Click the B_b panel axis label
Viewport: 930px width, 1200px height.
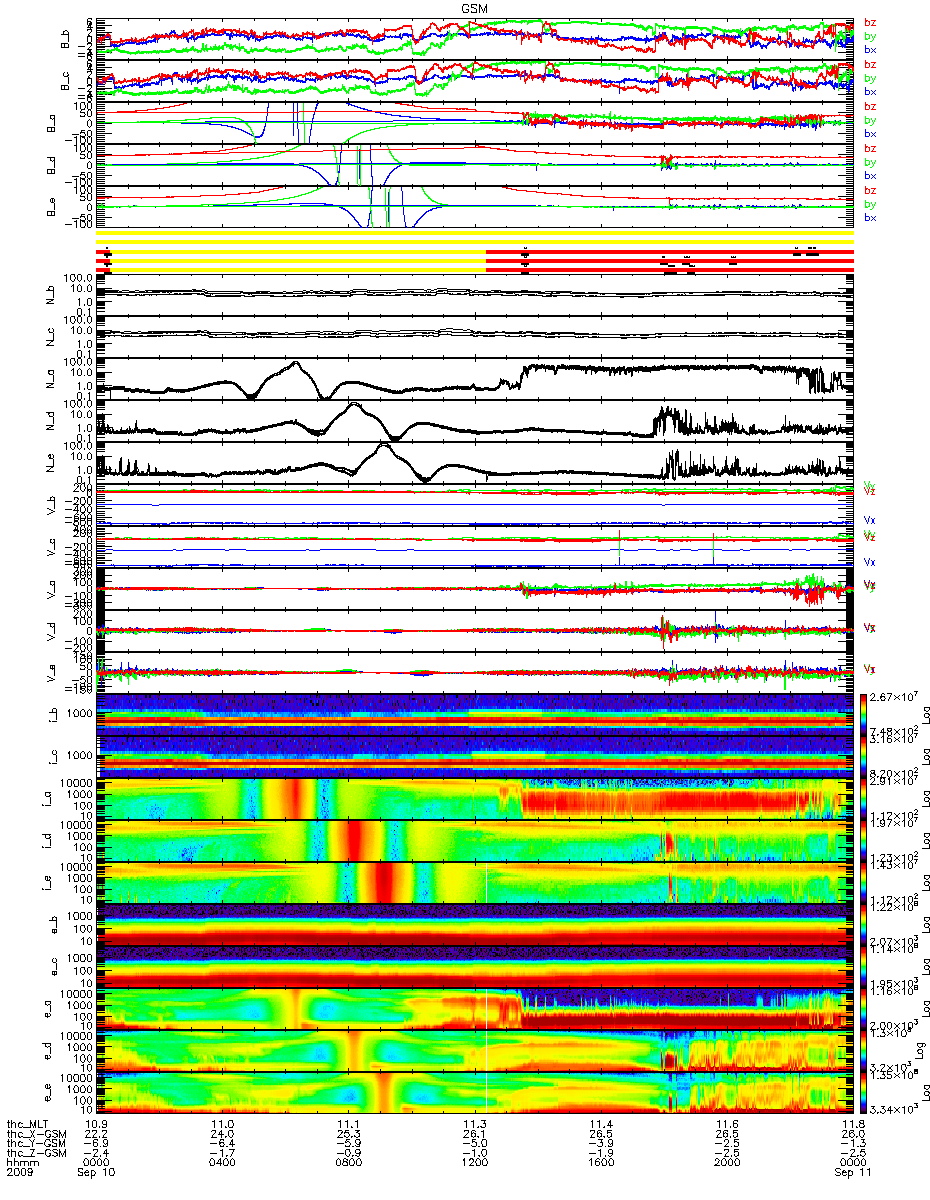click(x=65, y=38)
